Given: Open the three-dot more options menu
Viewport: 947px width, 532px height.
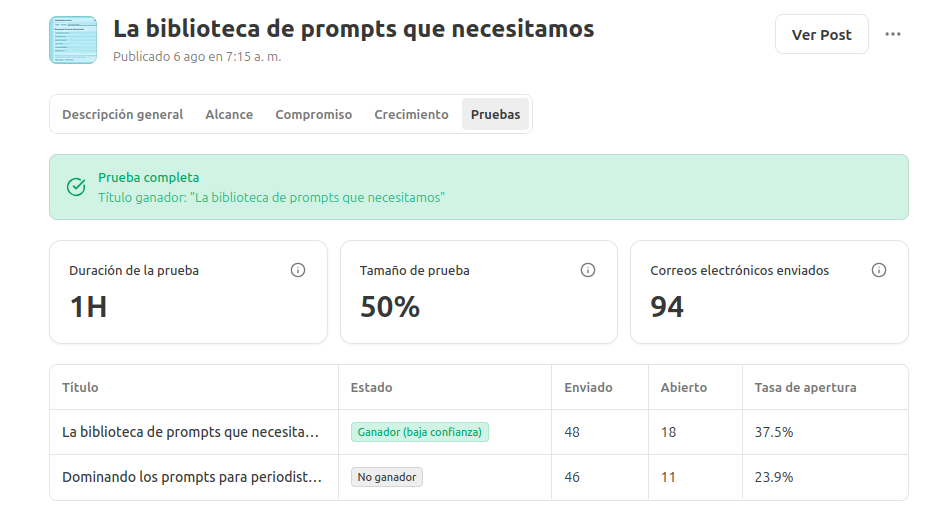Looking at the screenshot, I should [893, 34].
